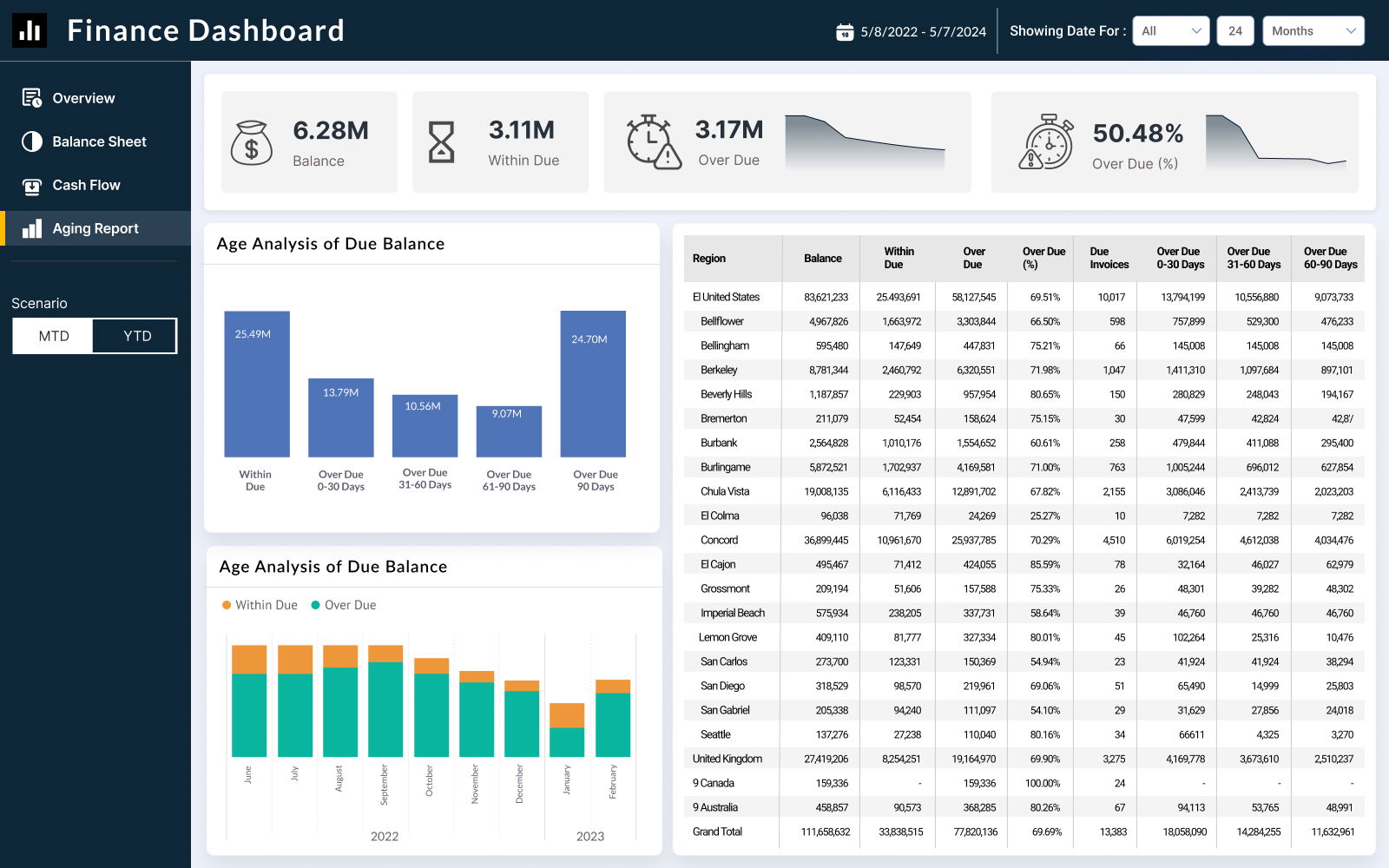Click the money bag Balance icon
Screen dimensions: 1389x868
(x=252, y=143)
